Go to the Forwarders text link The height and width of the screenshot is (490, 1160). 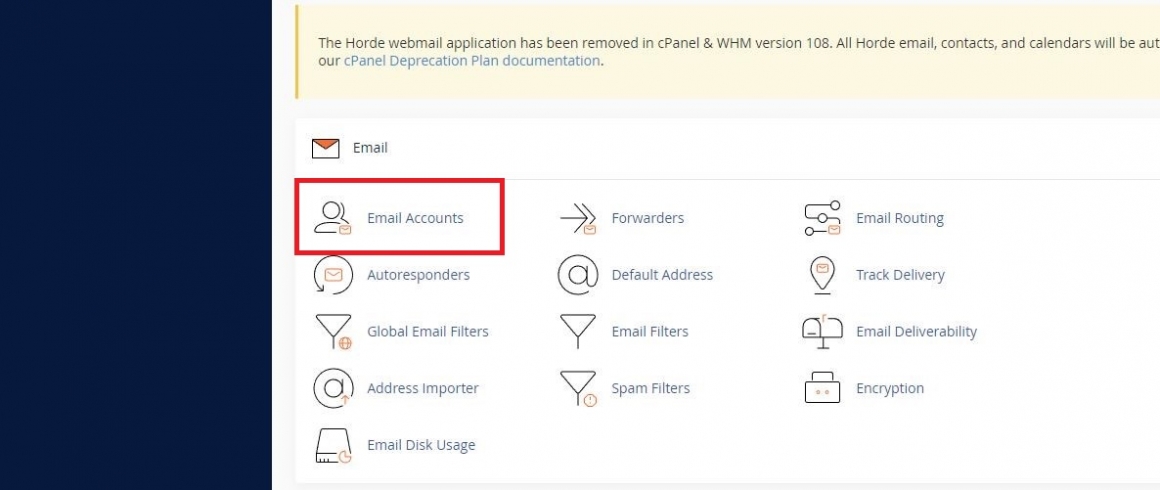click(647, 218)
